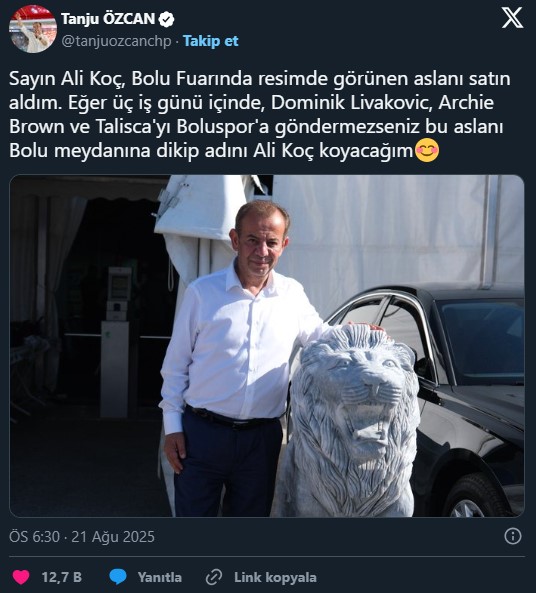
Task: Click the blue verified badge icon
Action: (x=166, y=19)
